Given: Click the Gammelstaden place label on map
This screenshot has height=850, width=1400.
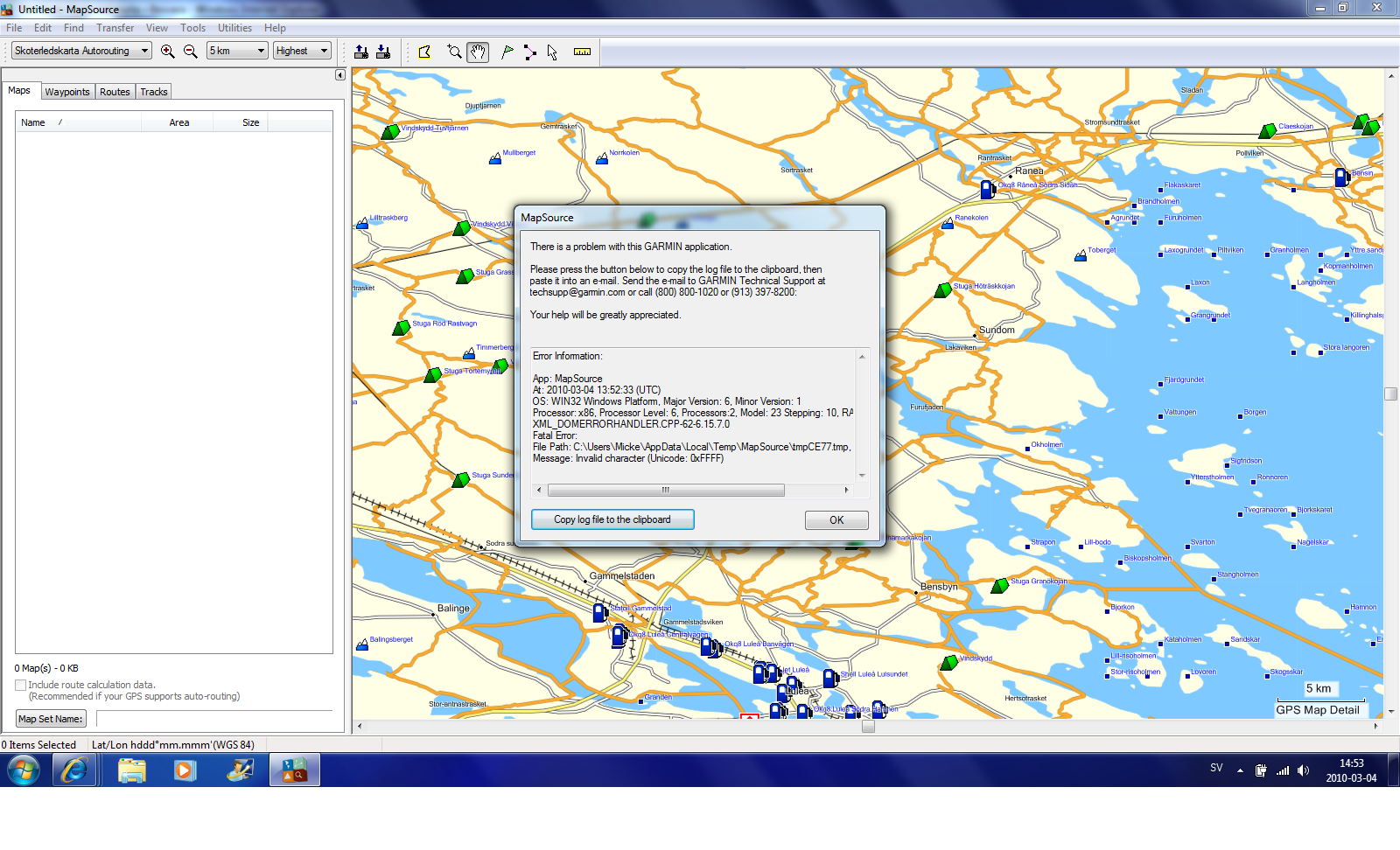Looking at the screenshot, I should point(622,575).
